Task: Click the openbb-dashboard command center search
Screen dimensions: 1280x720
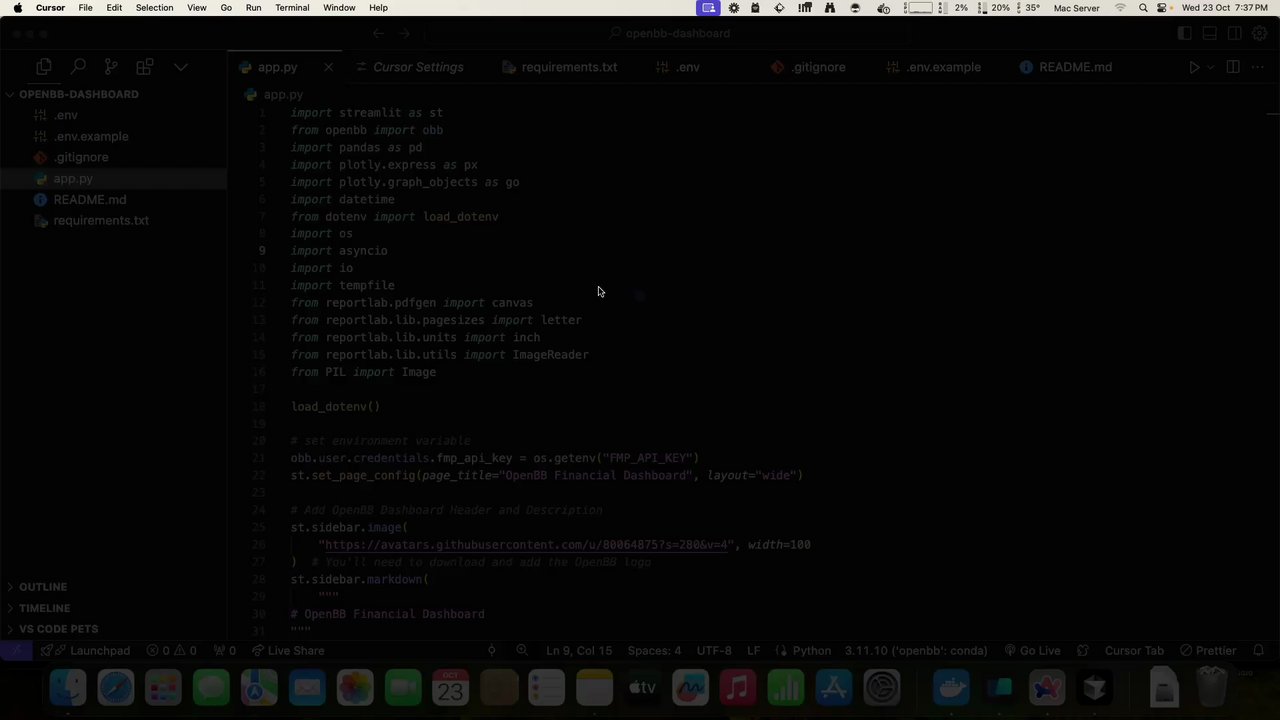Action: tap(669, 33)
